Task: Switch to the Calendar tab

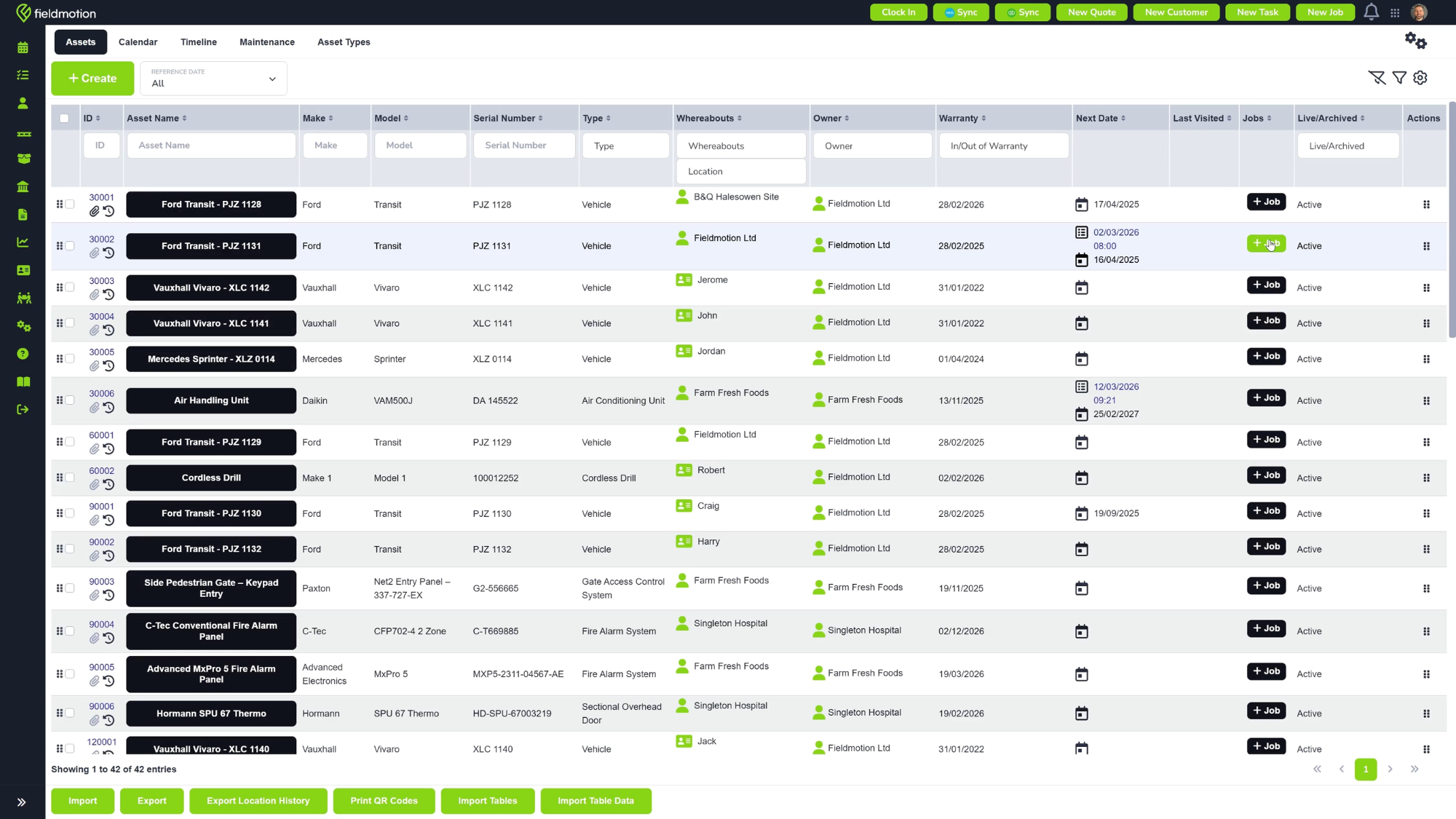Action: (138, 42)
